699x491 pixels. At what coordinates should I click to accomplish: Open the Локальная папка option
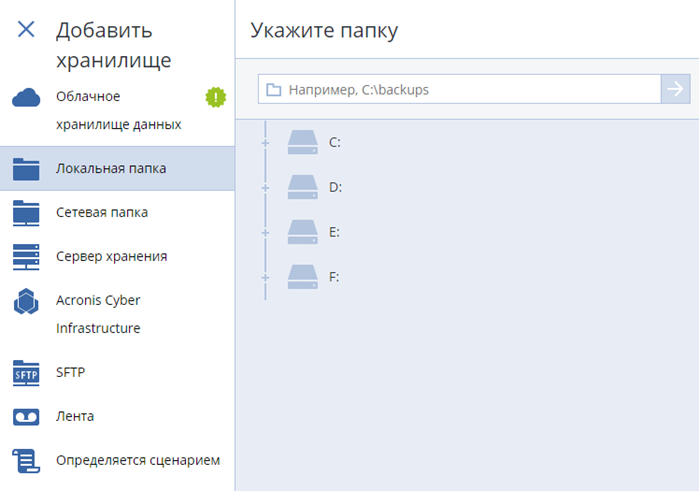point(111,168)
